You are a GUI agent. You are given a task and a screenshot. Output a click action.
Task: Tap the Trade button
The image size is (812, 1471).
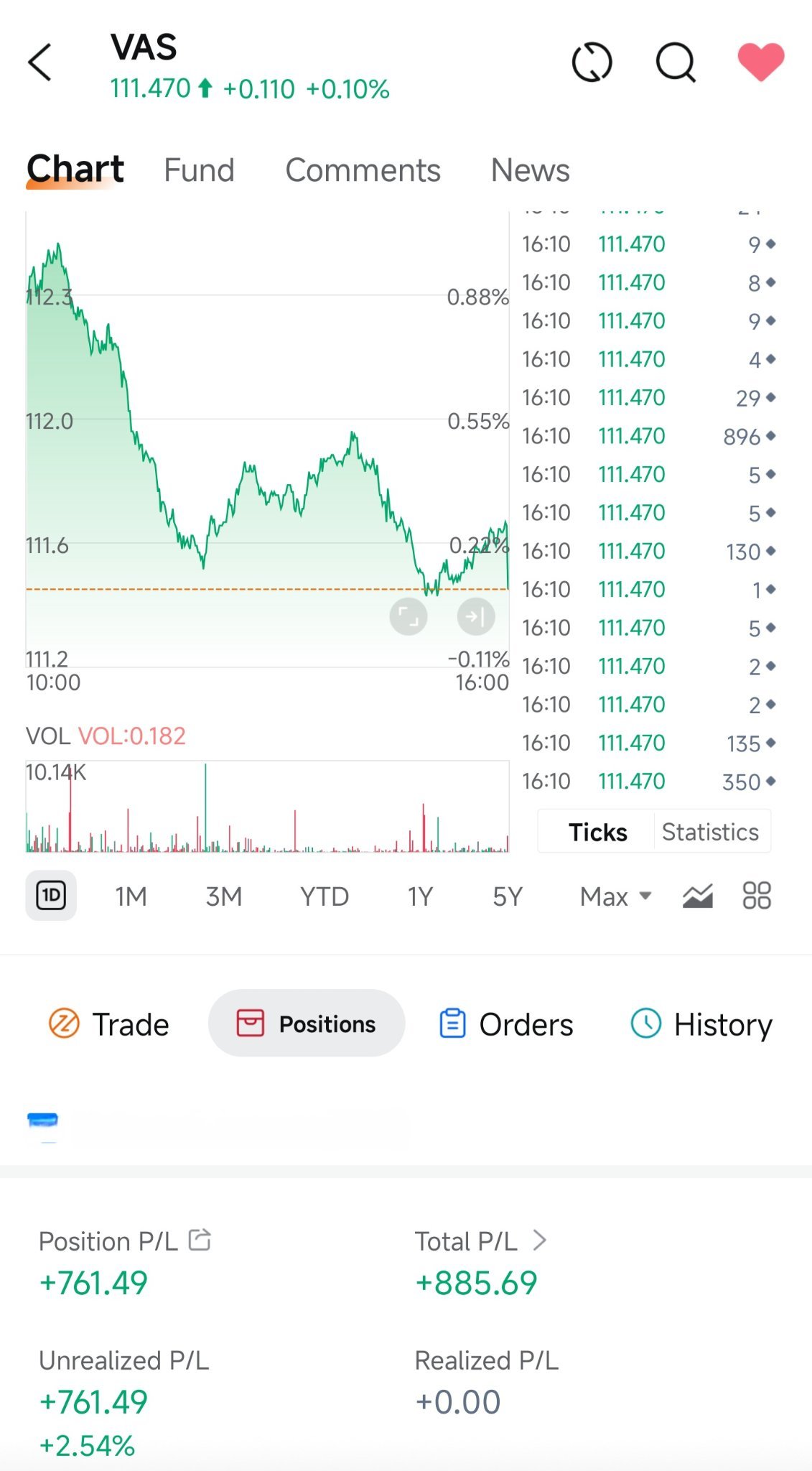(108, 1024)
